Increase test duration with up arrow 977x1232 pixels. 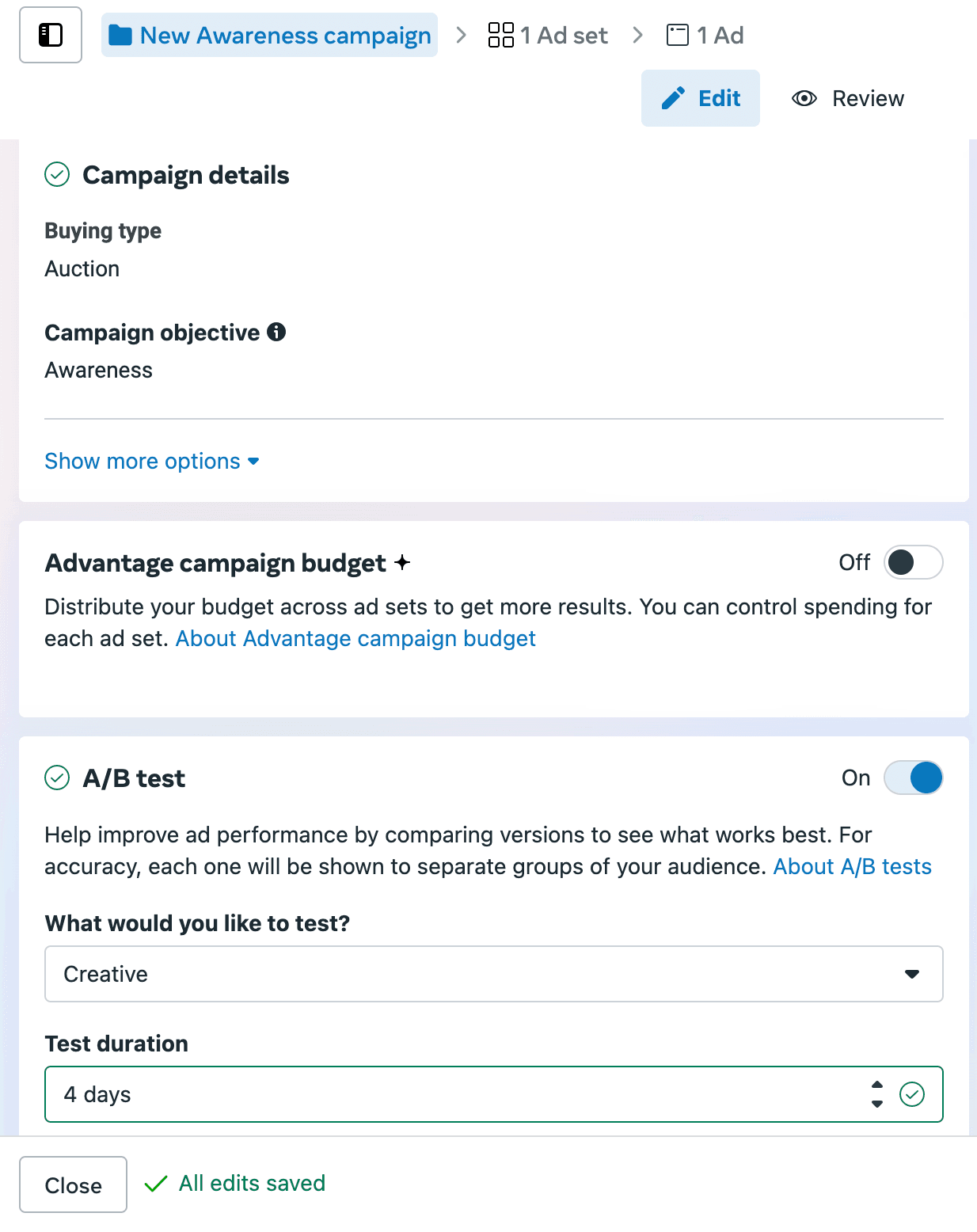tap(877, 1086)
